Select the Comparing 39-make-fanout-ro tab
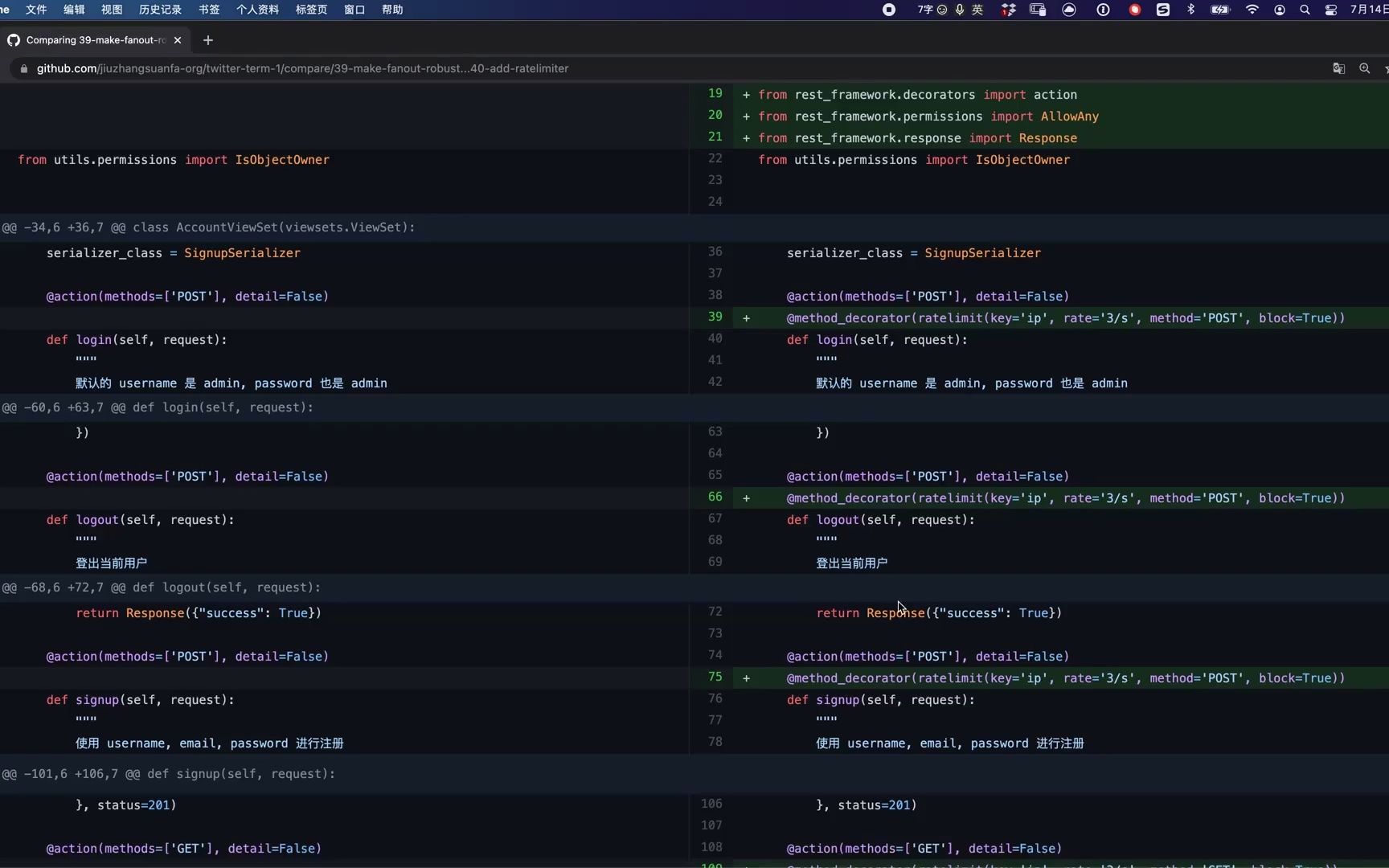The width and height of the screenshot is (1389, 868). (96, 40)
